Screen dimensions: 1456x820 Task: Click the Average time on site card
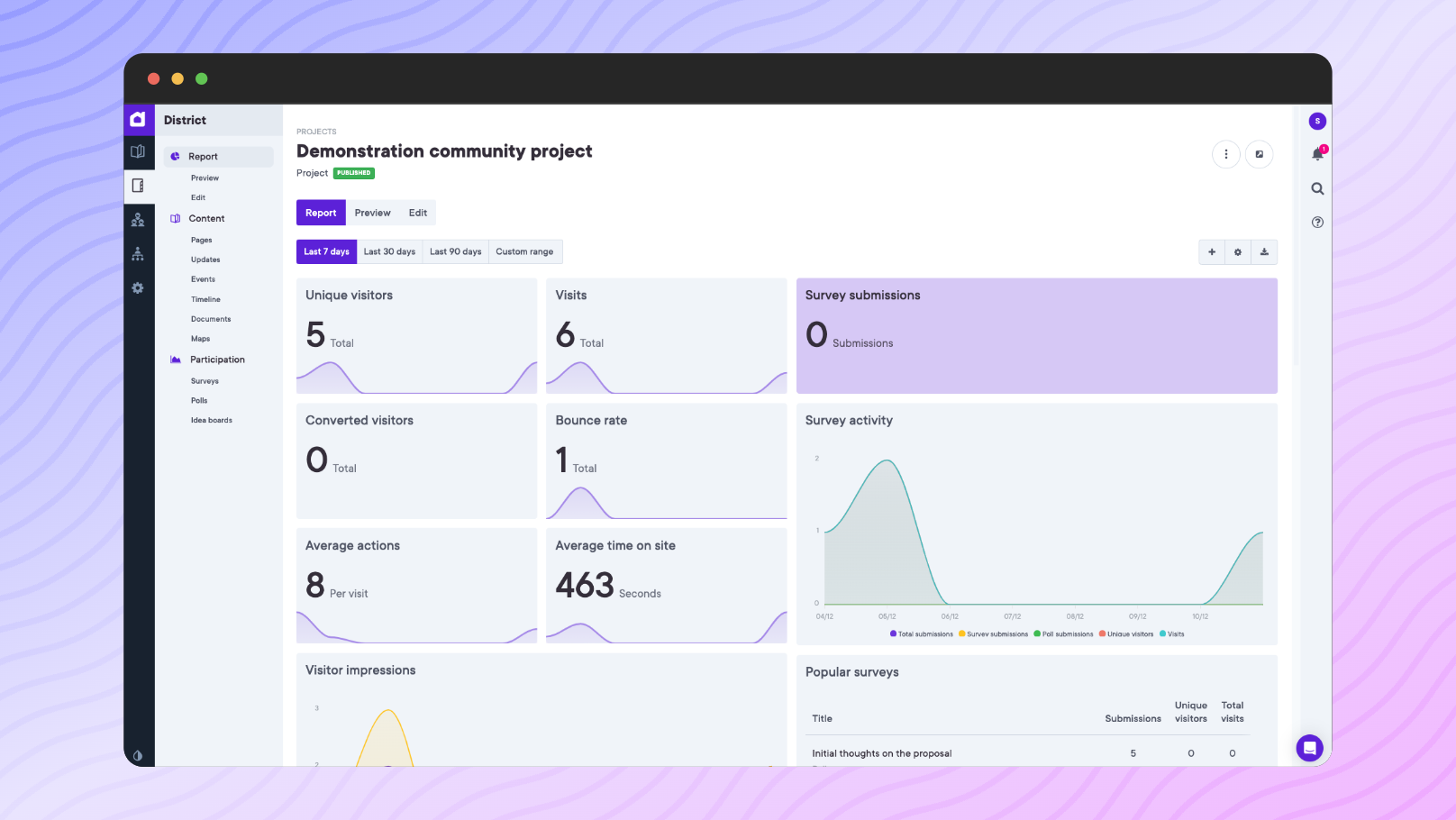[667, 586]
